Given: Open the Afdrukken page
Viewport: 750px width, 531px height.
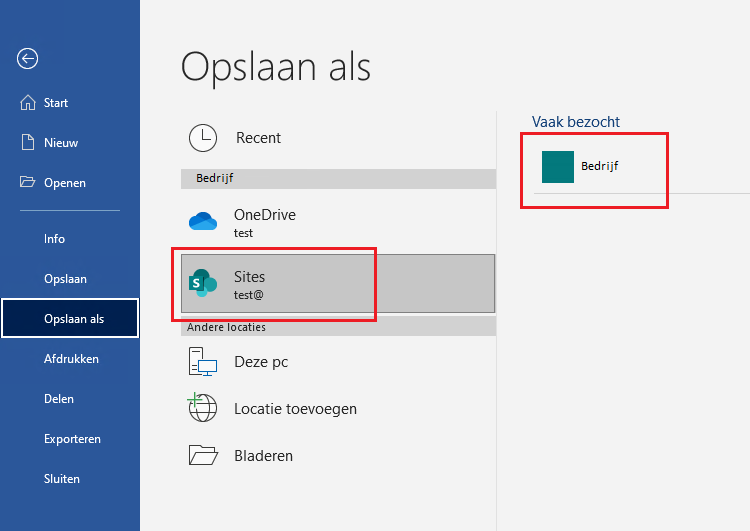Looking at the screenshot, I should point(71,359).
